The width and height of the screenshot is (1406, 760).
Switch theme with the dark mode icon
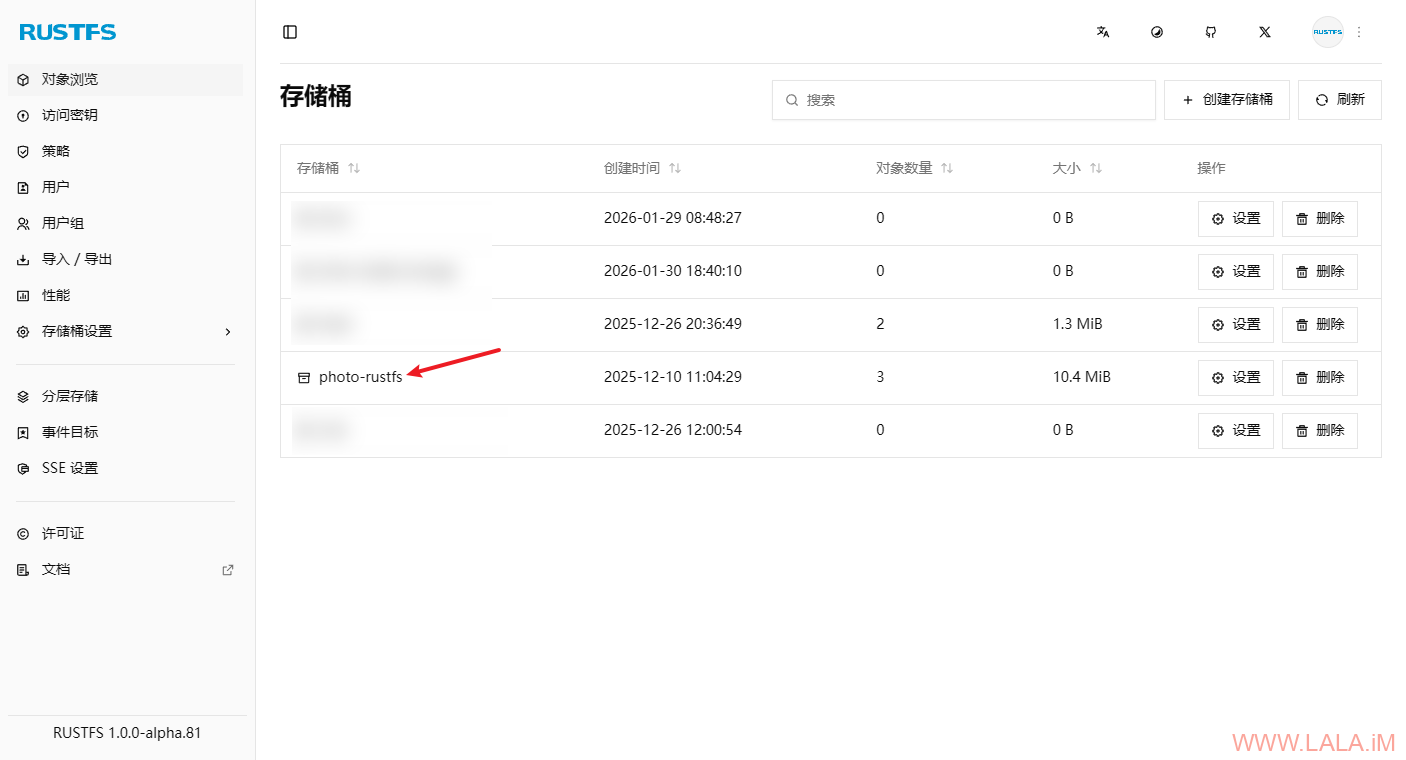coord(1157,32)
